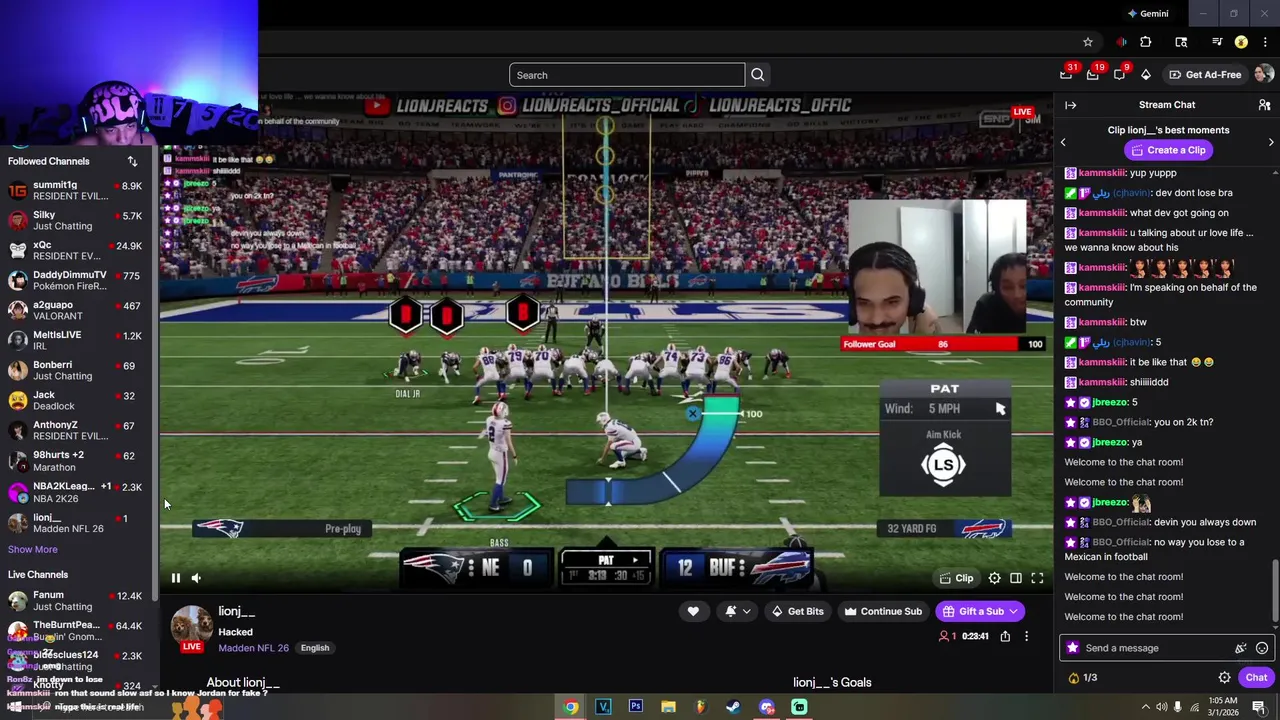Open Fanum live channel
Image resolution: width=1280 pixels, height=720 pixels.
[x=75, y=601]
